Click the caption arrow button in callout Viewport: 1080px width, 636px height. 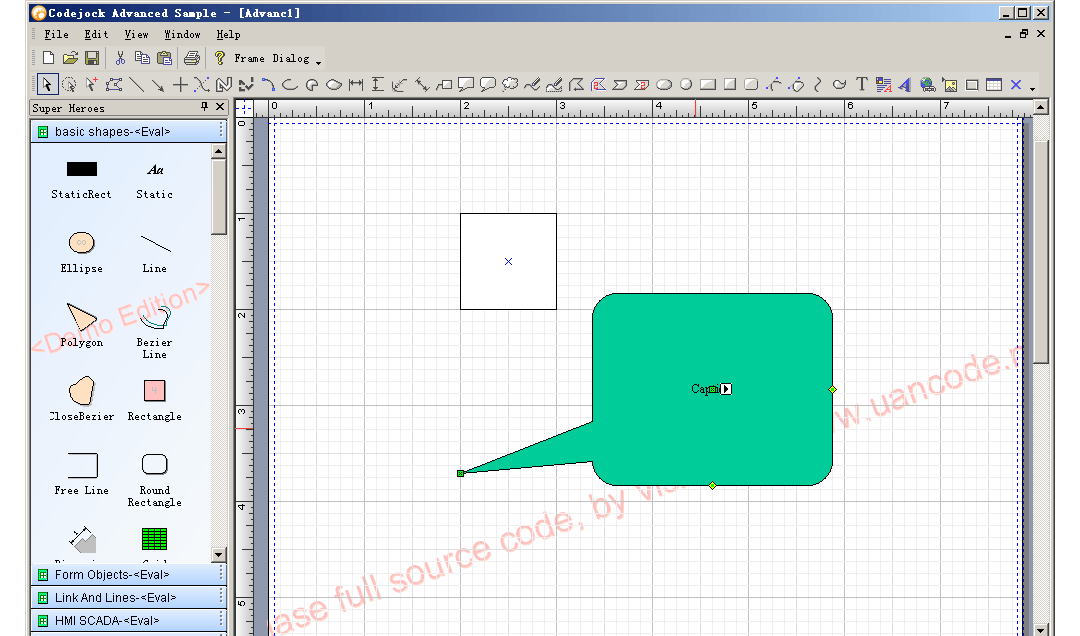[x=726, y=389]
